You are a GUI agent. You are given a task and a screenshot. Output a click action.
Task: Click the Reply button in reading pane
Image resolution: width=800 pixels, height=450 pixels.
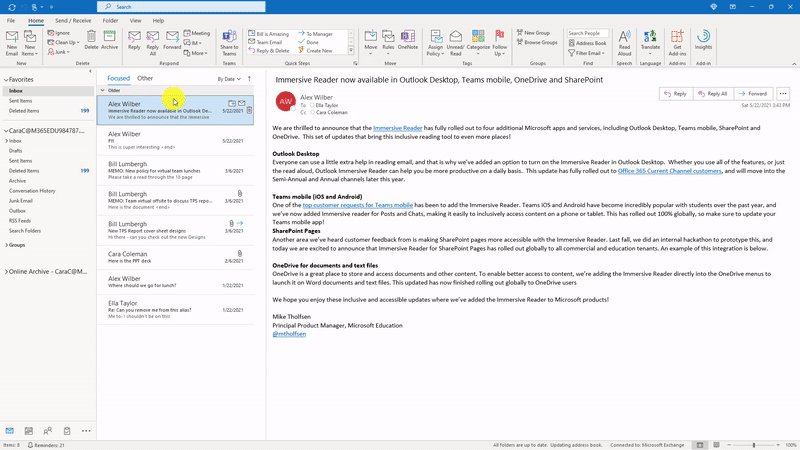[675, 94]
